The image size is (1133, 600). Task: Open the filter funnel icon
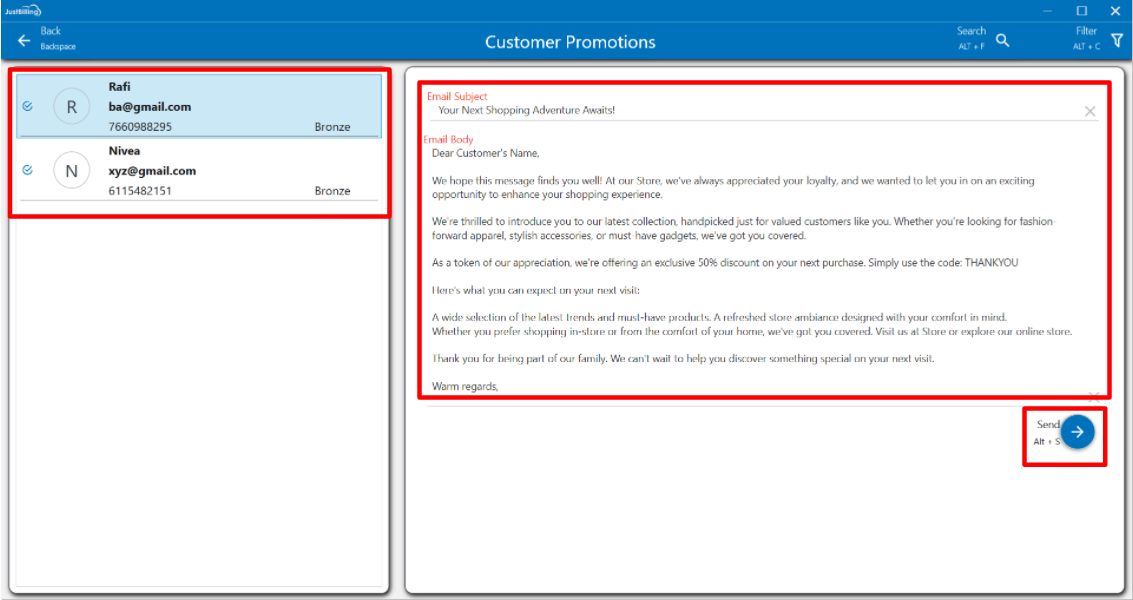coord(1117,40)
